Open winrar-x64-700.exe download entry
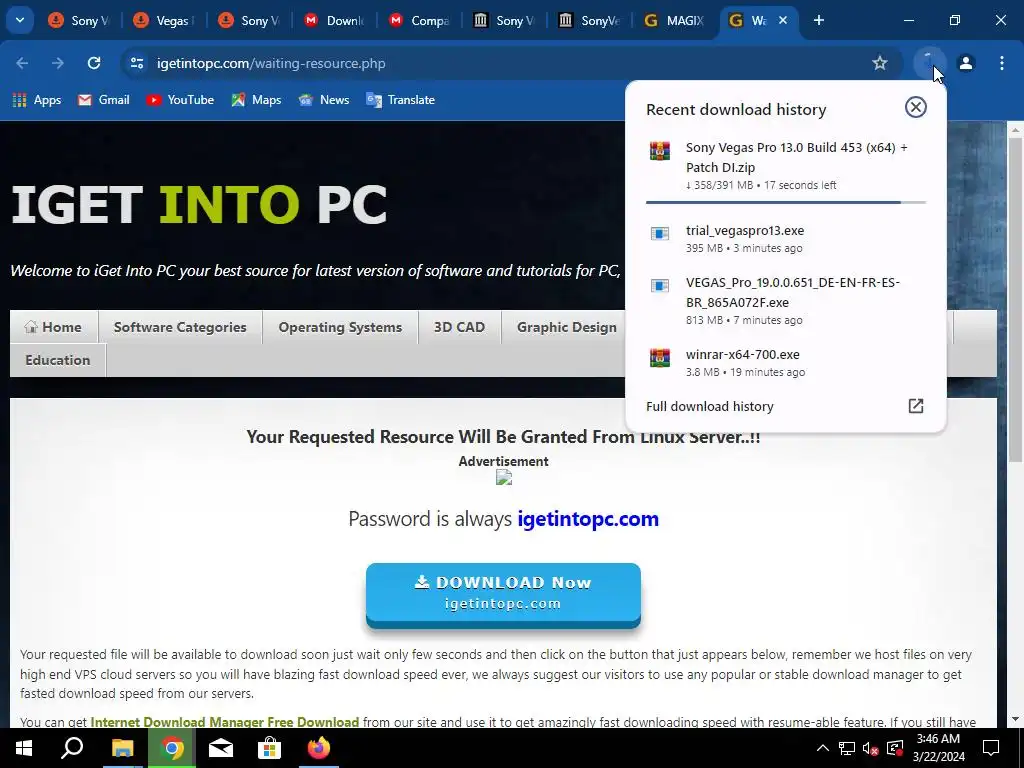 [786, 362]
